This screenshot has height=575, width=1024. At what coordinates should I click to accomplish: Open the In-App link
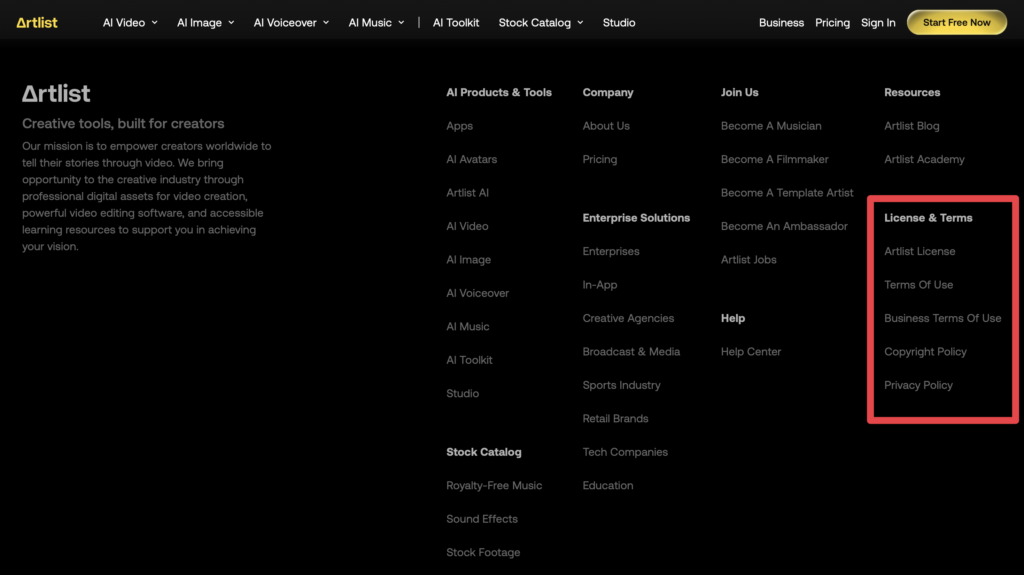coord(600,284)
